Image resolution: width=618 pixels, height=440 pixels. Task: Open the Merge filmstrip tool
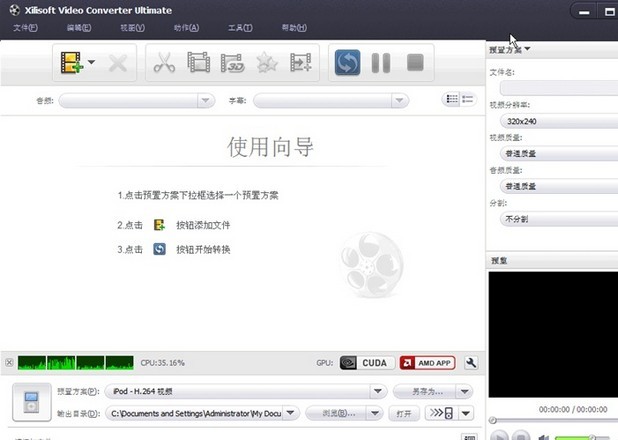[198, 62]
